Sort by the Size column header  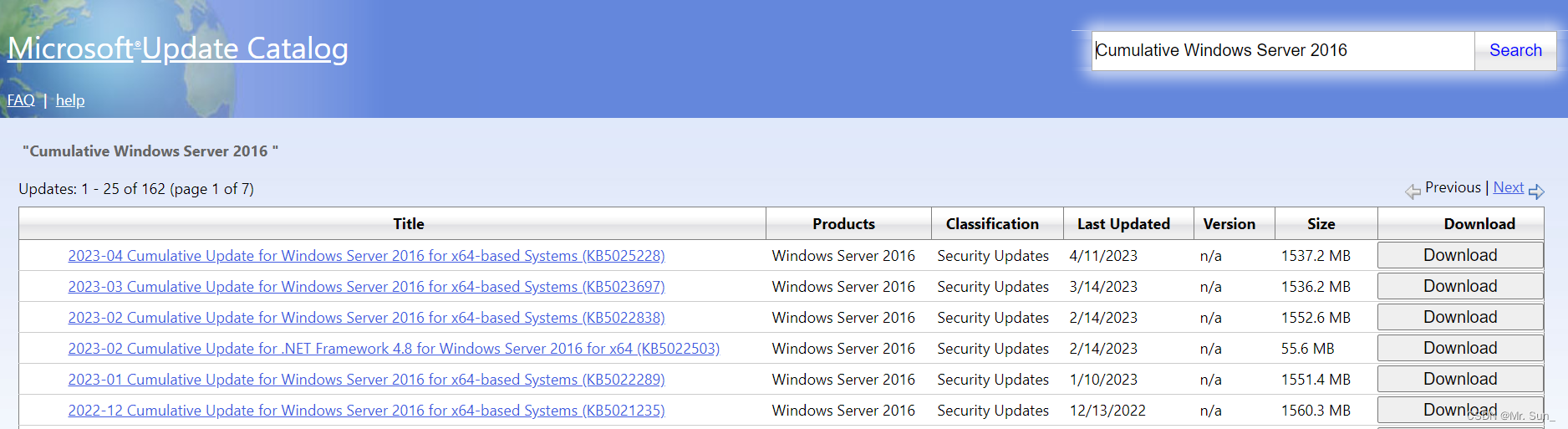pos(1321,224)
